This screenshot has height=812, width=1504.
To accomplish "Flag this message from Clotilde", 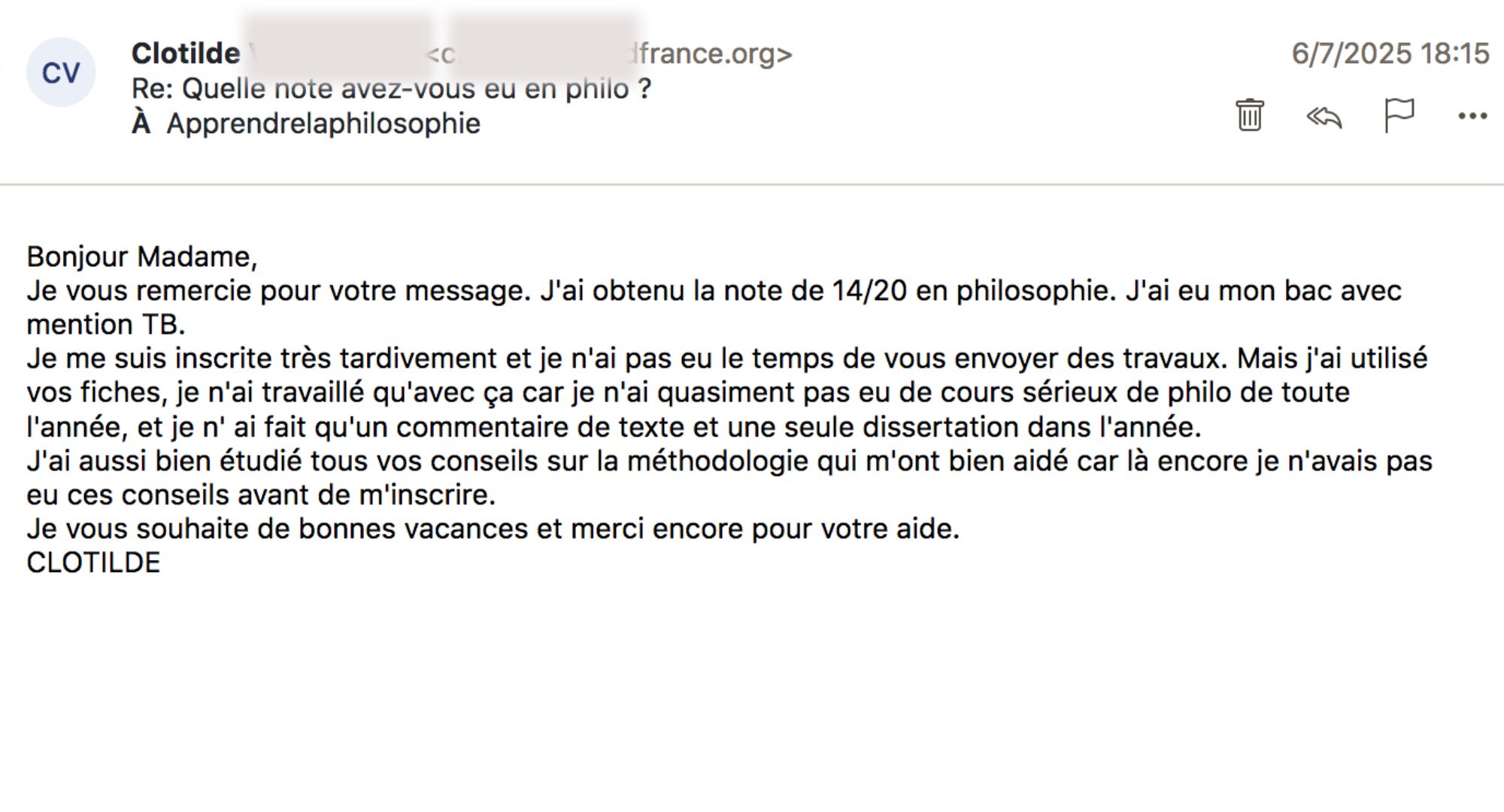I will [1399, 115].
